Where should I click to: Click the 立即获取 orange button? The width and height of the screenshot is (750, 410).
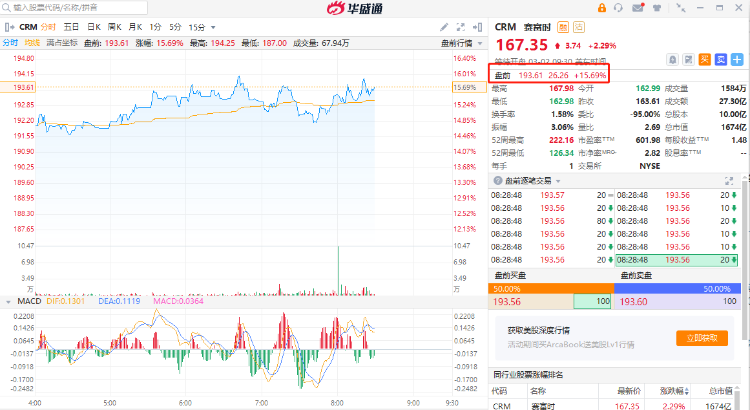702,338
